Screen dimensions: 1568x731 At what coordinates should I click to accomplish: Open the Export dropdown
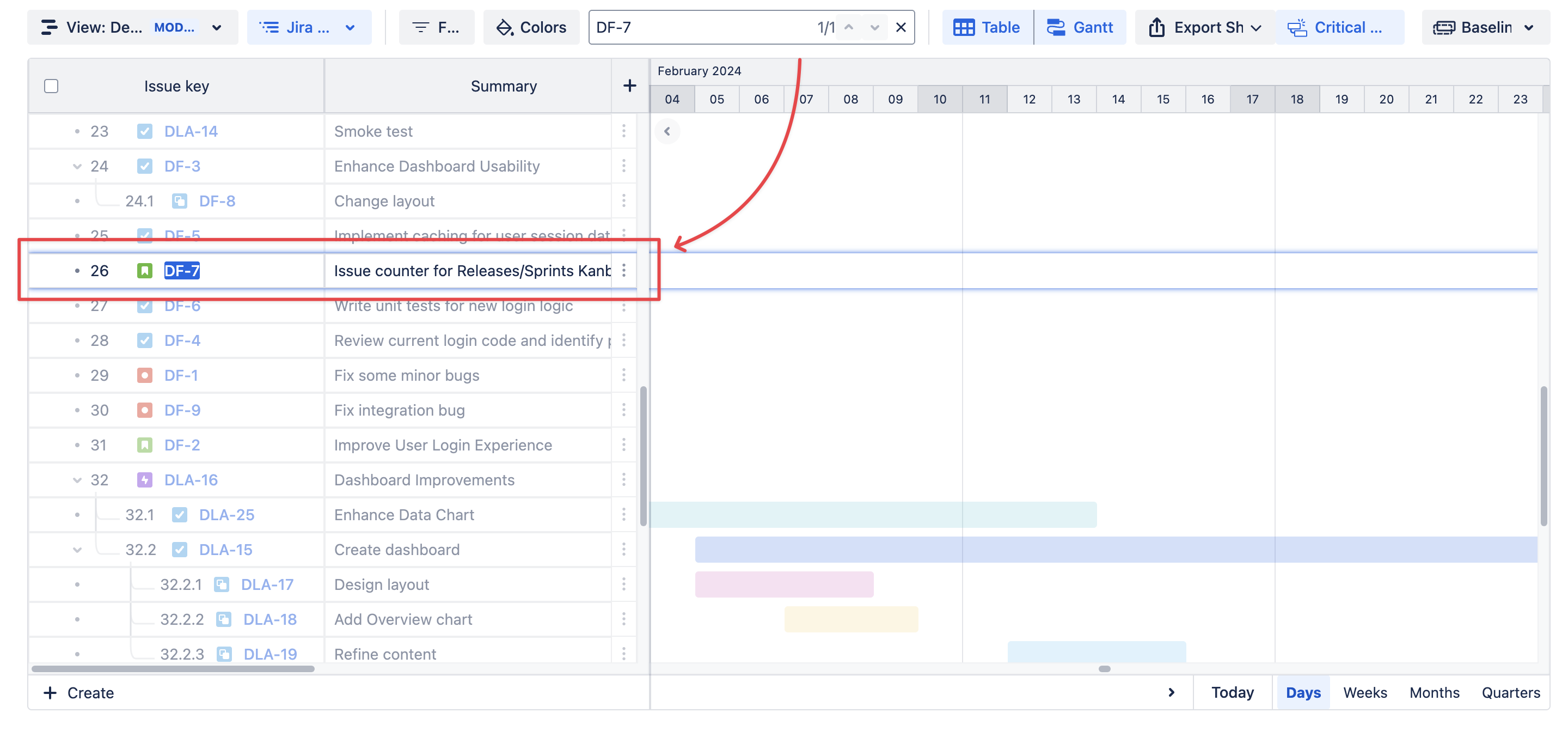[1205, 27]
